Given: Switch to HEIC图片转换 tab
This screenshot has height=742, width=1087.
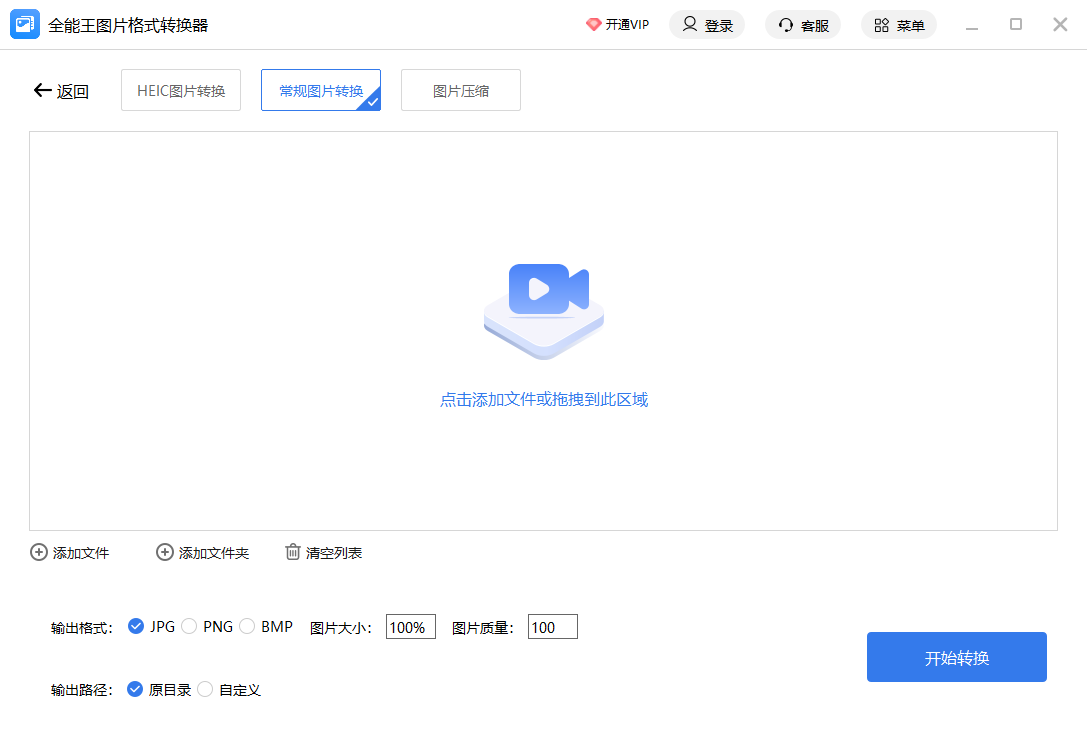Looking at the screenshot, I should coord(181,90).
